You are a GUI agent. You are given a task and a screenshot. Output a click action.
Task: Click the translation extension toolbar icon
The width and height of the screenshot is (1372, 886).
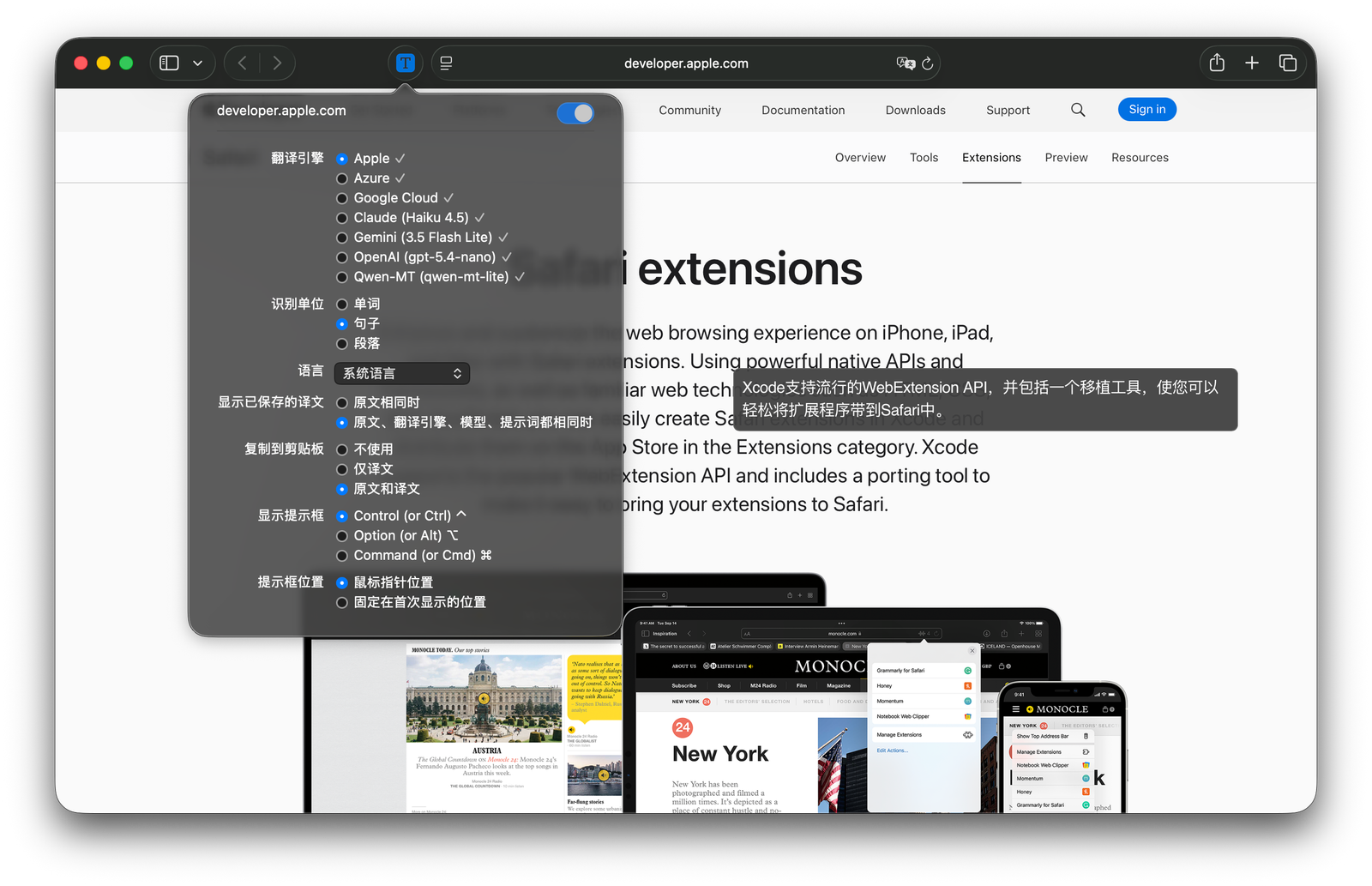tap(406, 63)
